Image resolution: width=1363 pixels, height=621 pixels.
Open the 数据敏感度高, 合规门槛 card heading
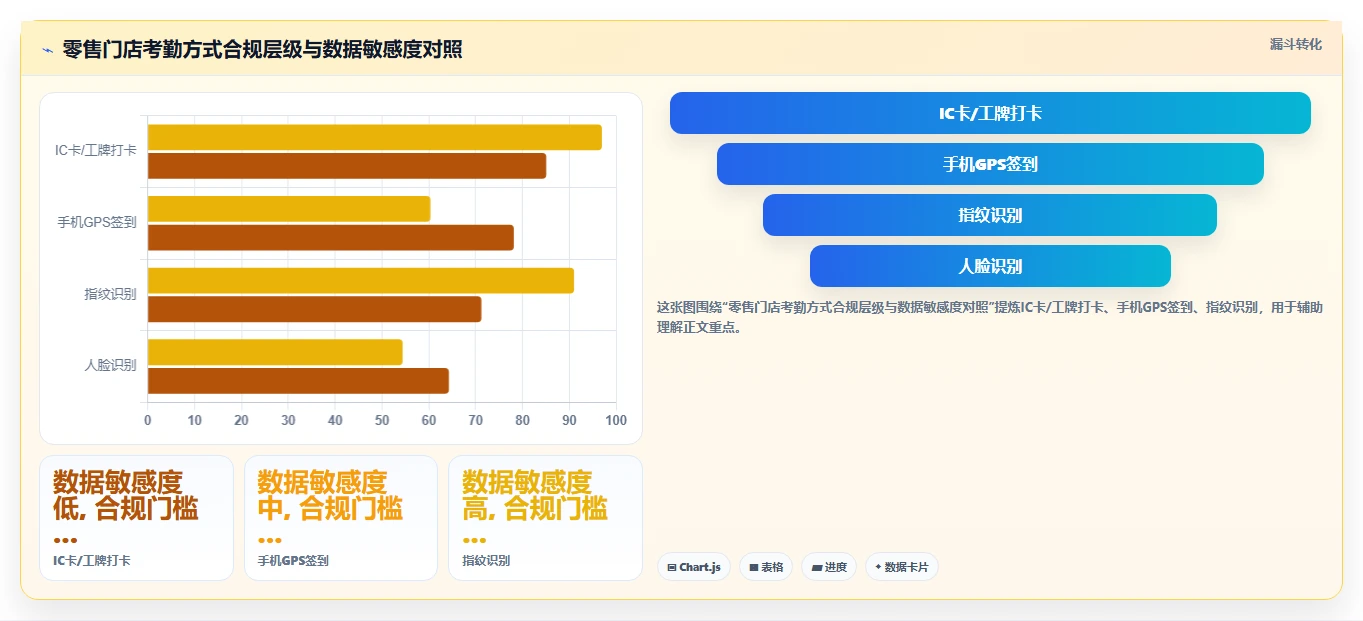(x=535, y=495)
